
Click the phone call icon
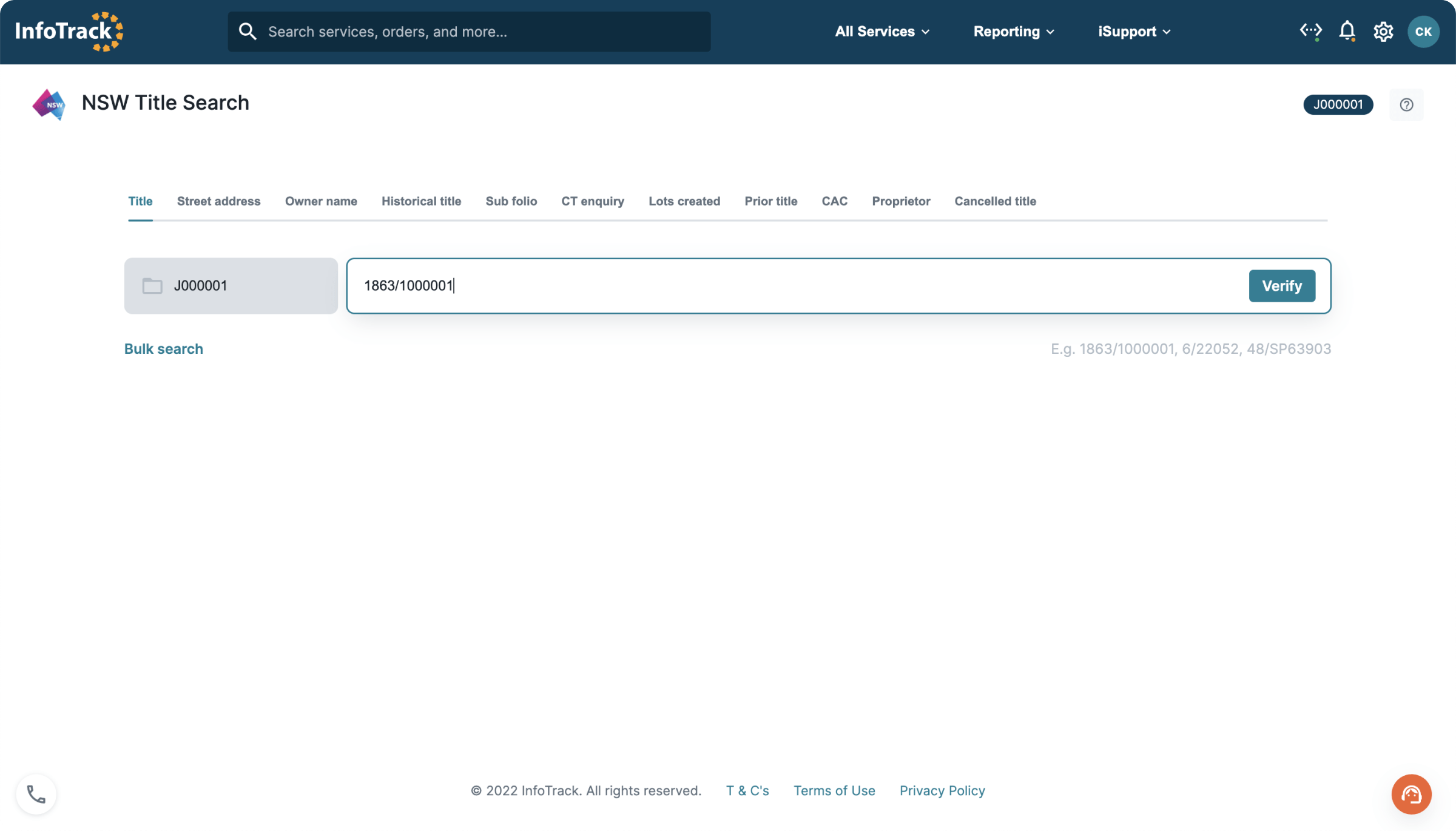(x=36, y=795)
